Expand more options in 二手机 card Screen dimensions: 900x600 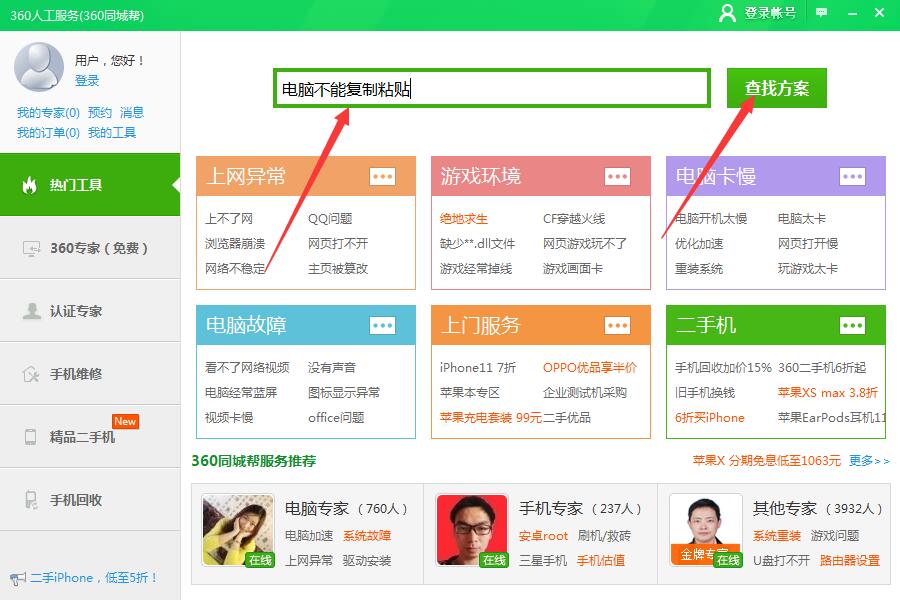852,326
